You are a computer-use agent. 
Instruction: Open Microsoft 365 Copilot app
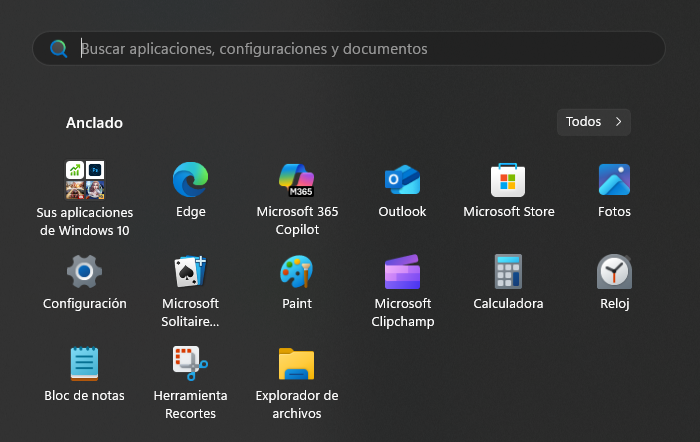tap(297, 180)
